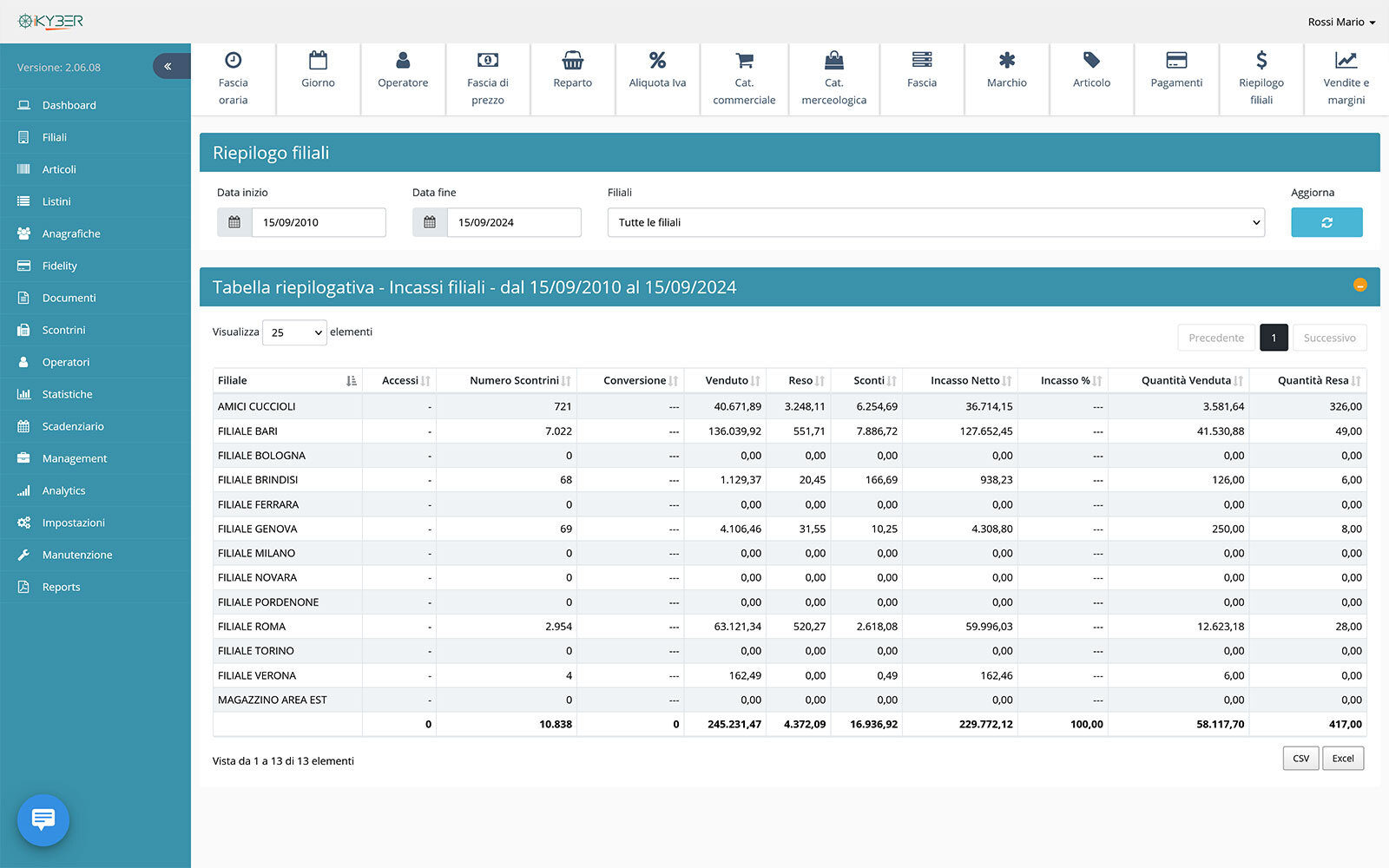Screen dimensions: 1389x868
Task: Open Fidelity in the sidebar
Action: click(x=95, y=266)
